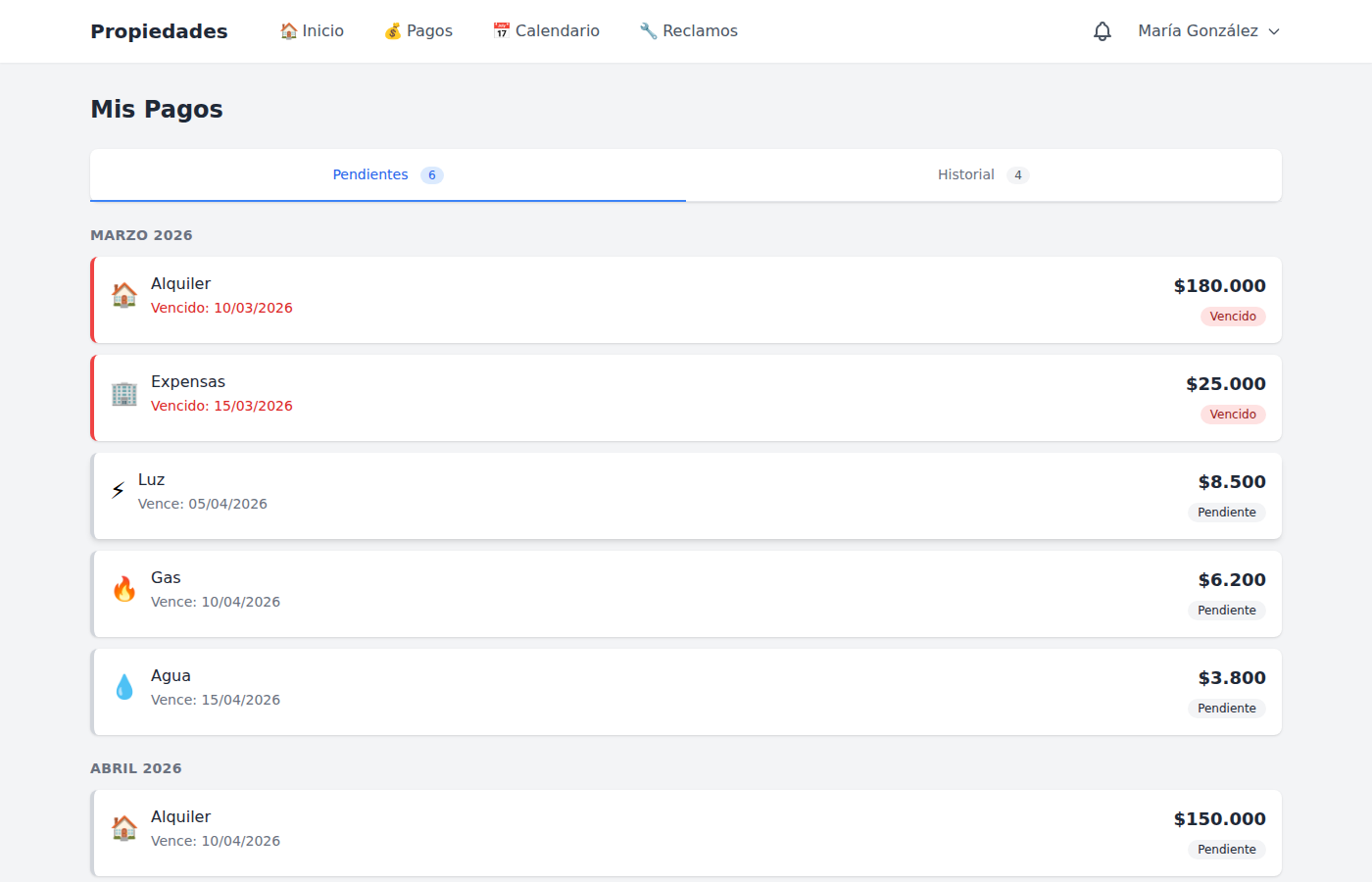Click the house icon on March Alquiler
Screen dimensions: 1372x882
tap(124, 295)
